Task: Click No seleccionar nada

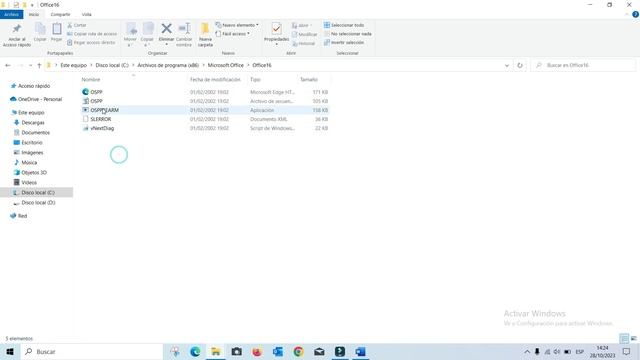Action: (348, 34)
